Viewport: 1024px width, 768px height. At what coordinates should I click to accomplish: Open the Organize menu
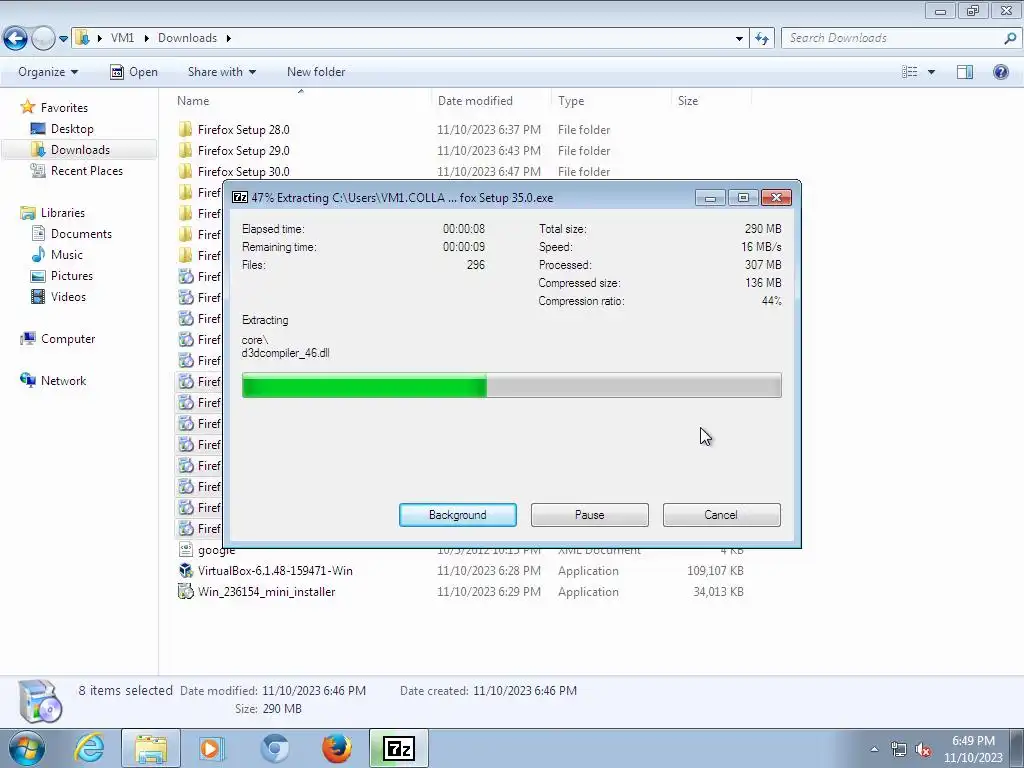pyautogui.click(x=48, y=72)
